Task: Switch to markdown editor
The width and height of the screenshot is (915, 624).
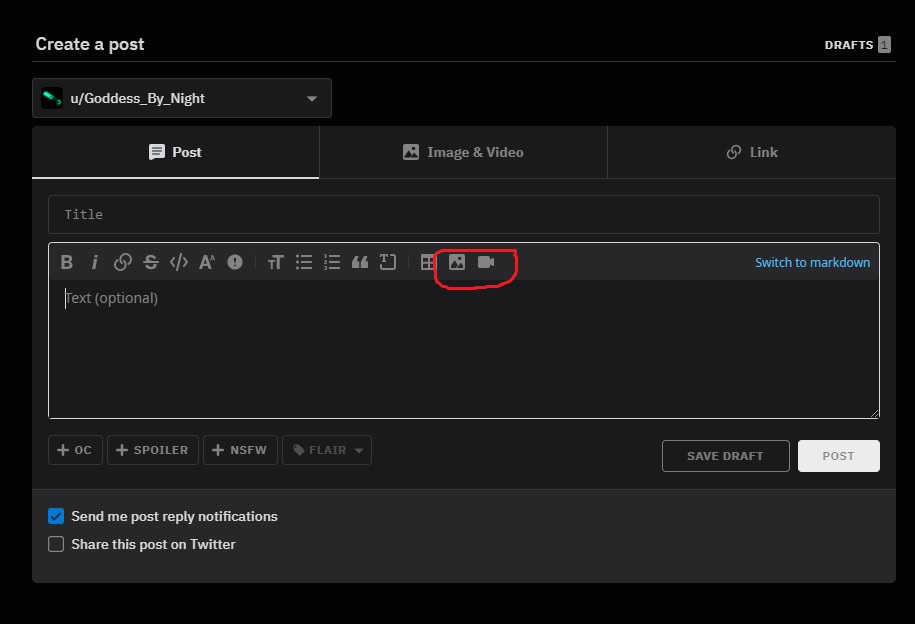Action: click(x=812, y=263)
